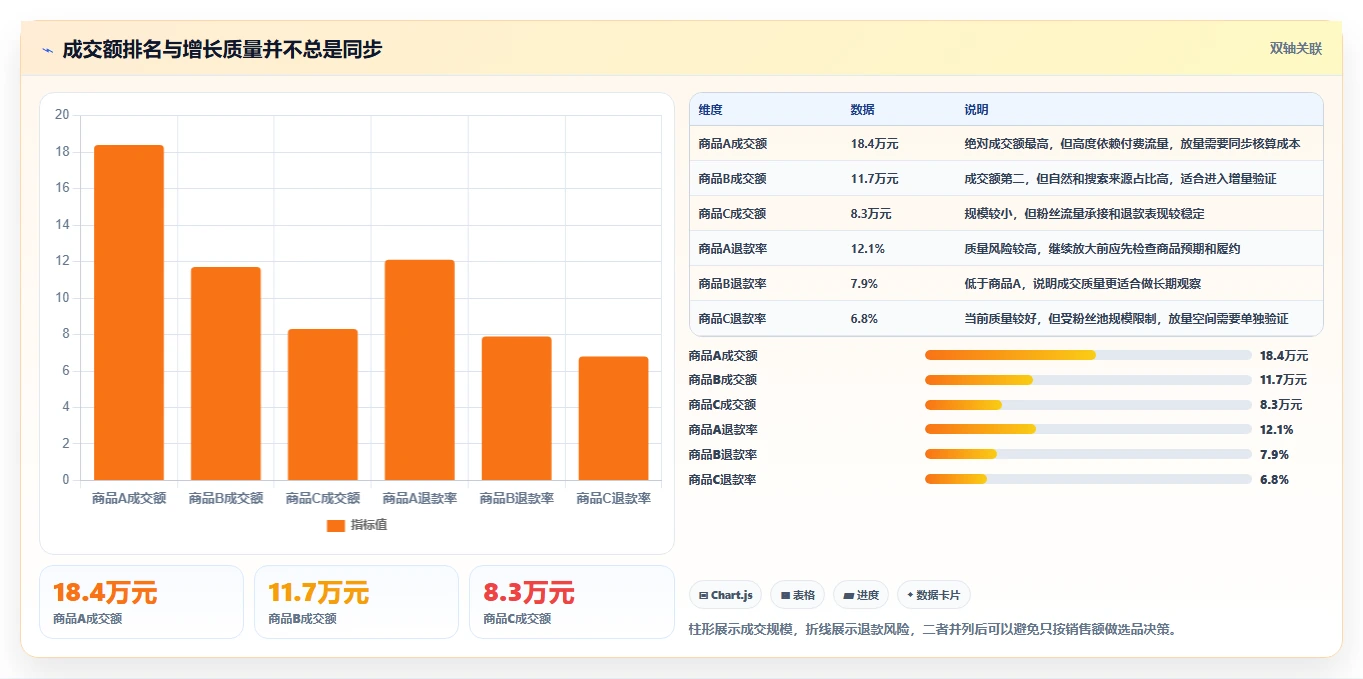
Task: Click table cell 商品C成交额
Action: (732, 214)
